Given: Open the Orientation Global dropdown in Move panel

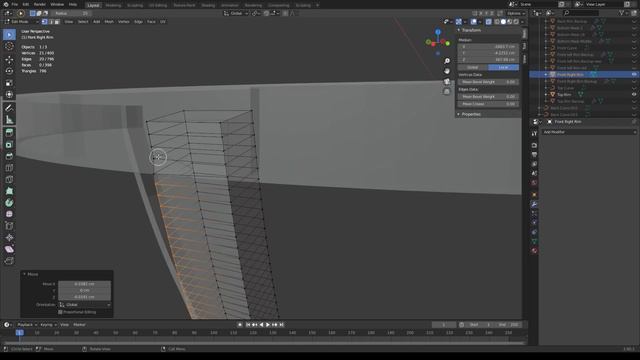Looking at the screenshot, I should click(84, 305).
